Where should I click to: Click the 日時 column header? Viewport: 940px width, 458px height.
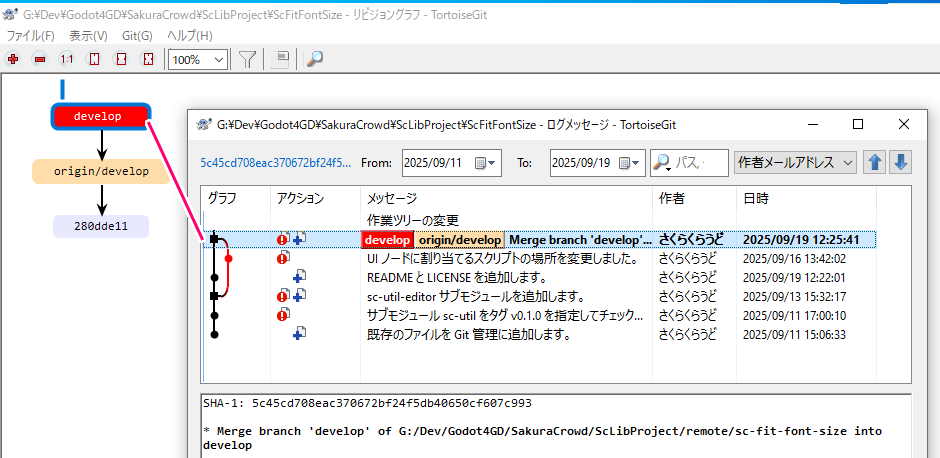tap(806, 197)
